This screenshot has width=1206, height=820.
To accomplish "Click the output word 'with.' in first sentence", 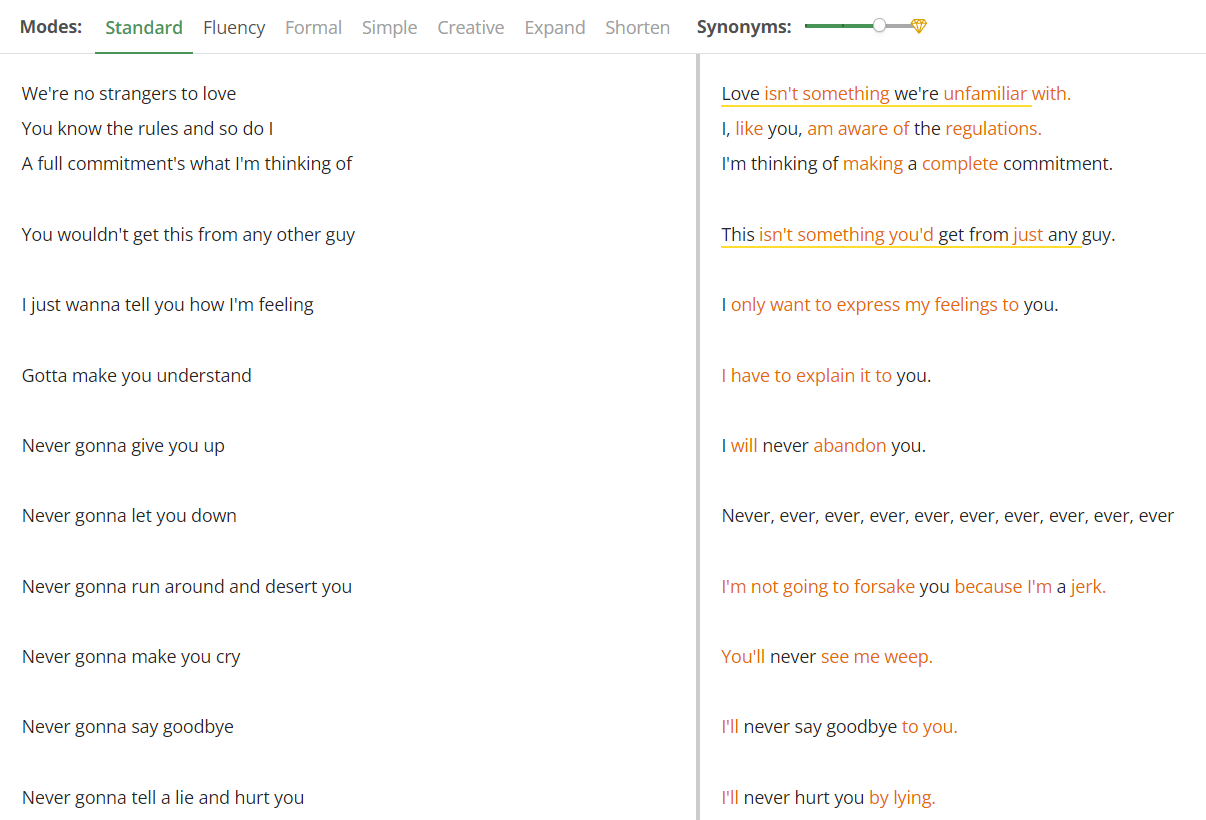I will [1051, 94].
